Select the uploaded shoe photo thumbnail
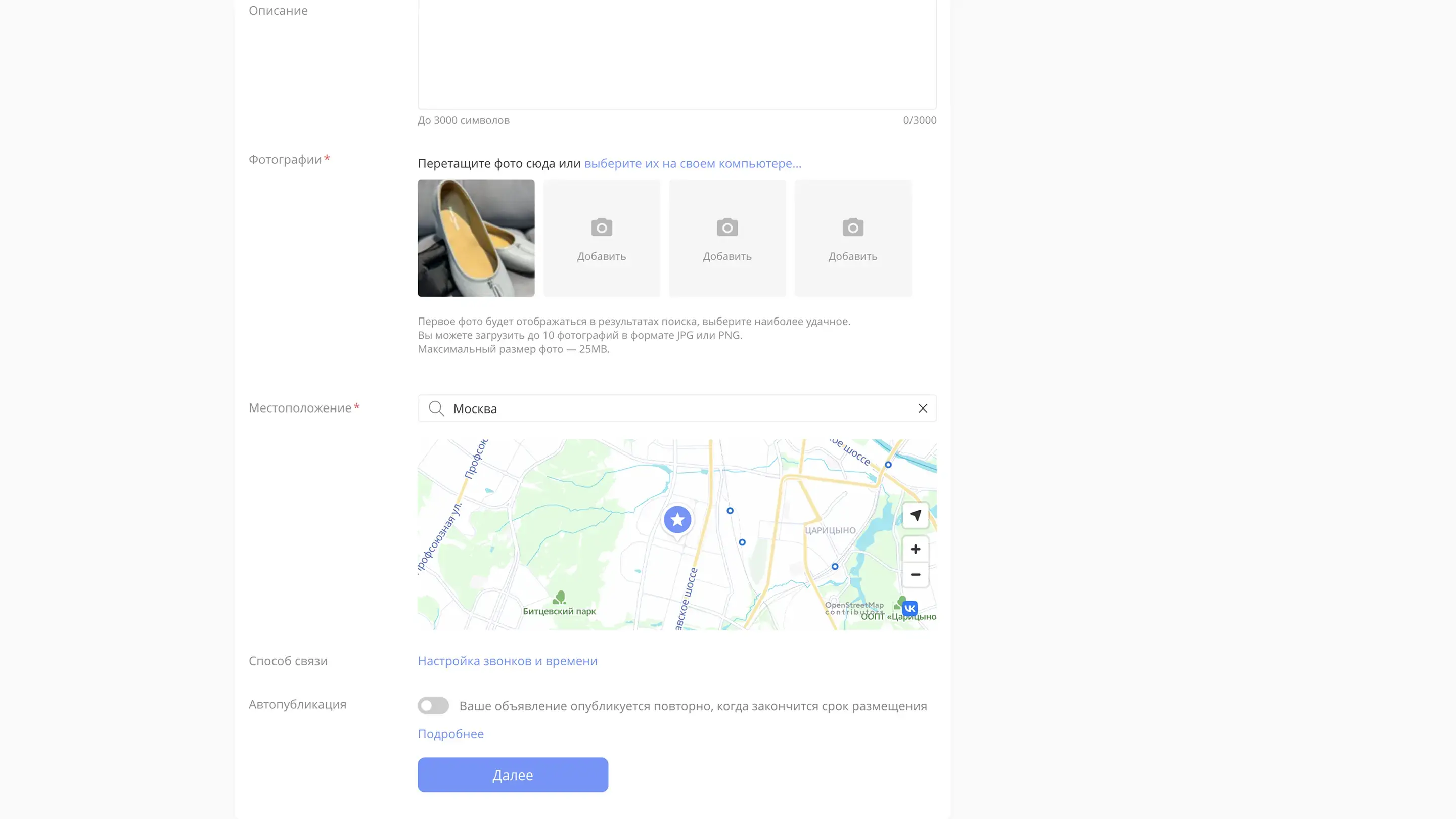 pyautogui.click(x=476, y=238)
